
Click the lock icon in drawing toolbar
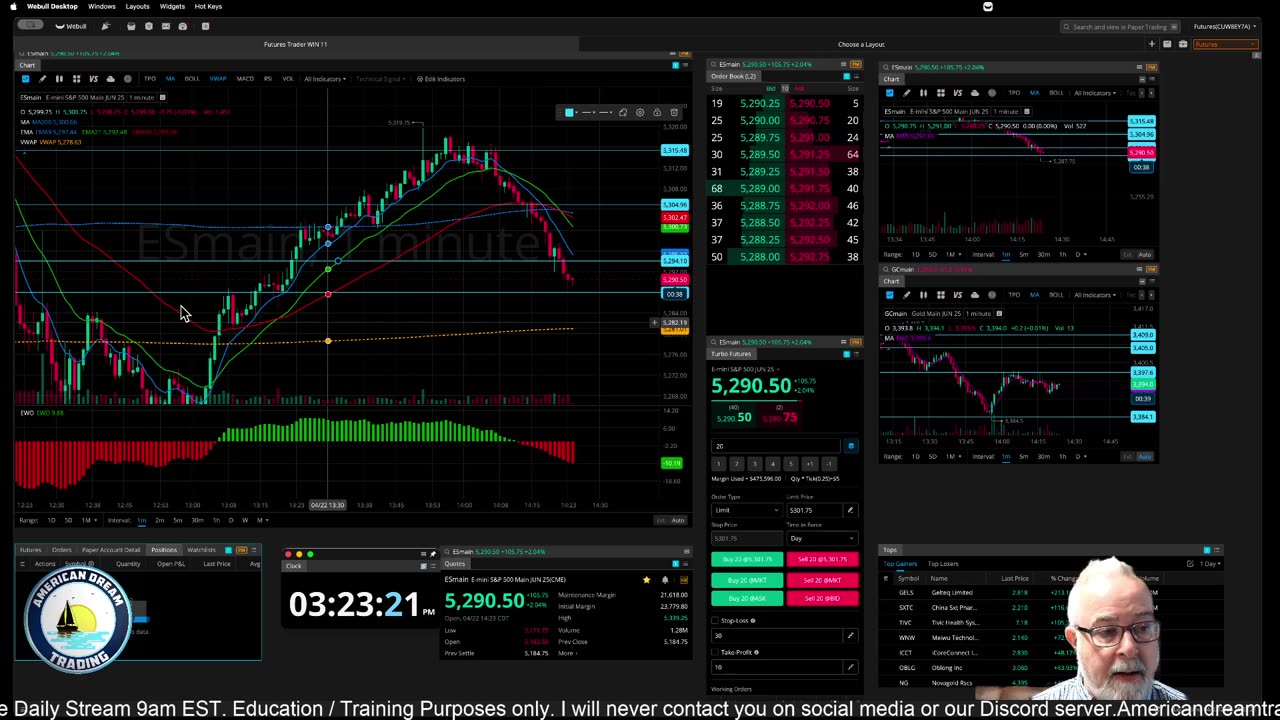click(x=657, y=112)
